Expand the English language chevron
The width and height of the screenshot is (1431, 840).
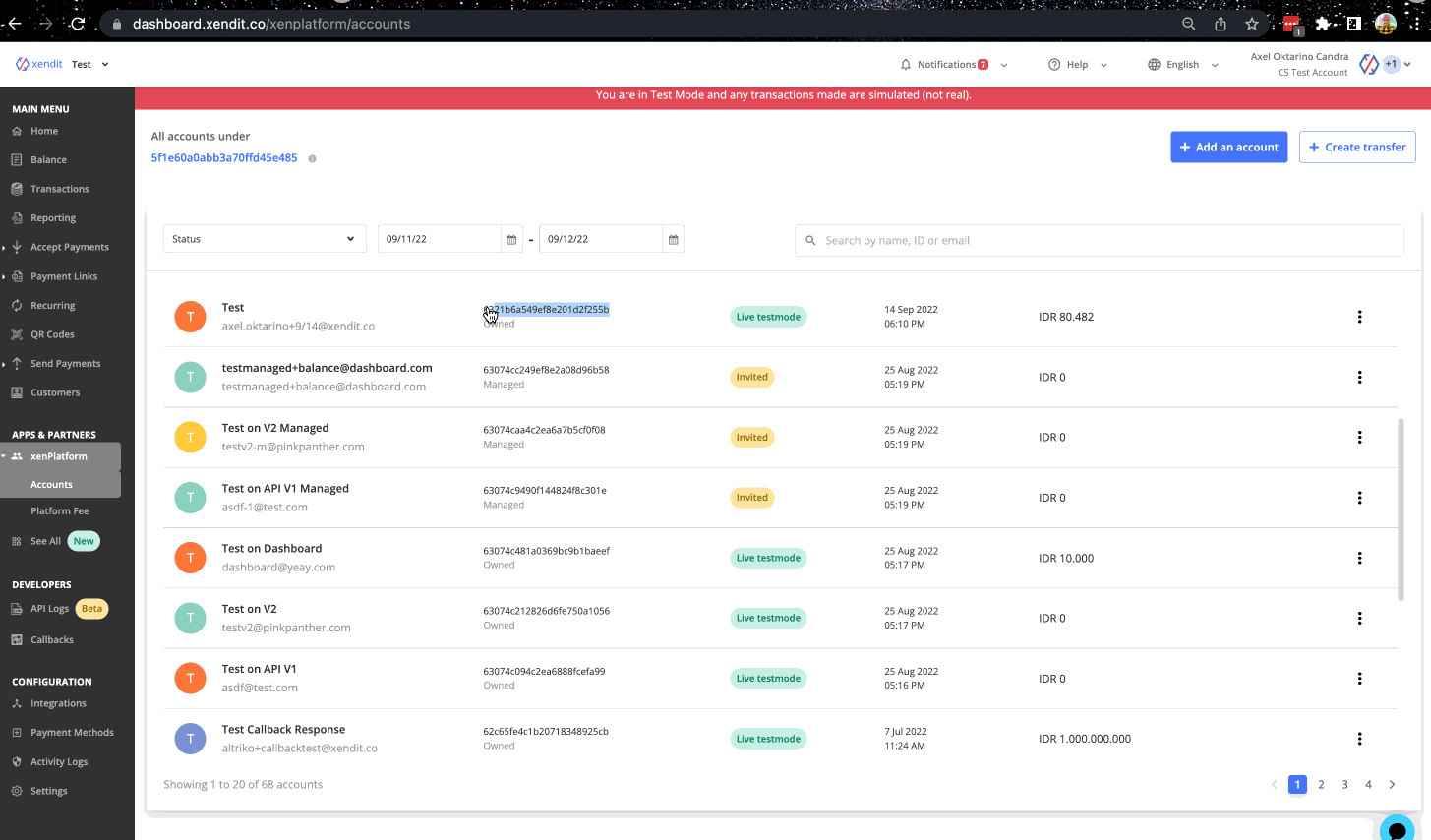1215,65
